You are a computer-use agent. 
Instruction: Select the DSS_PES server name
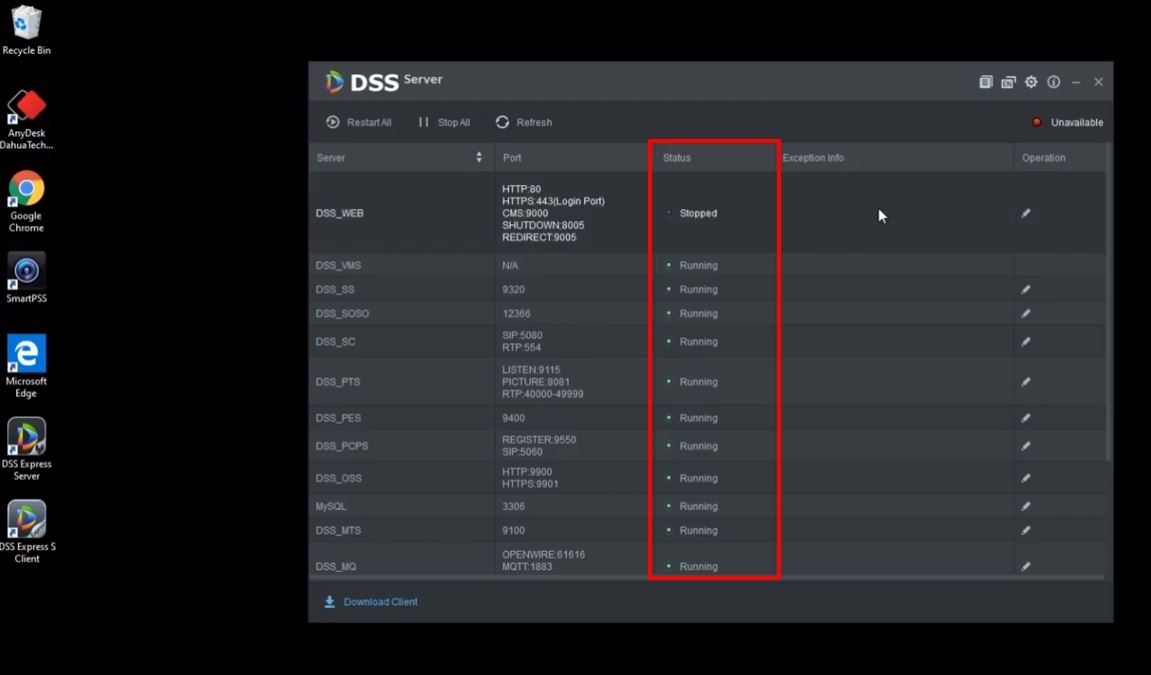(338, 418)
